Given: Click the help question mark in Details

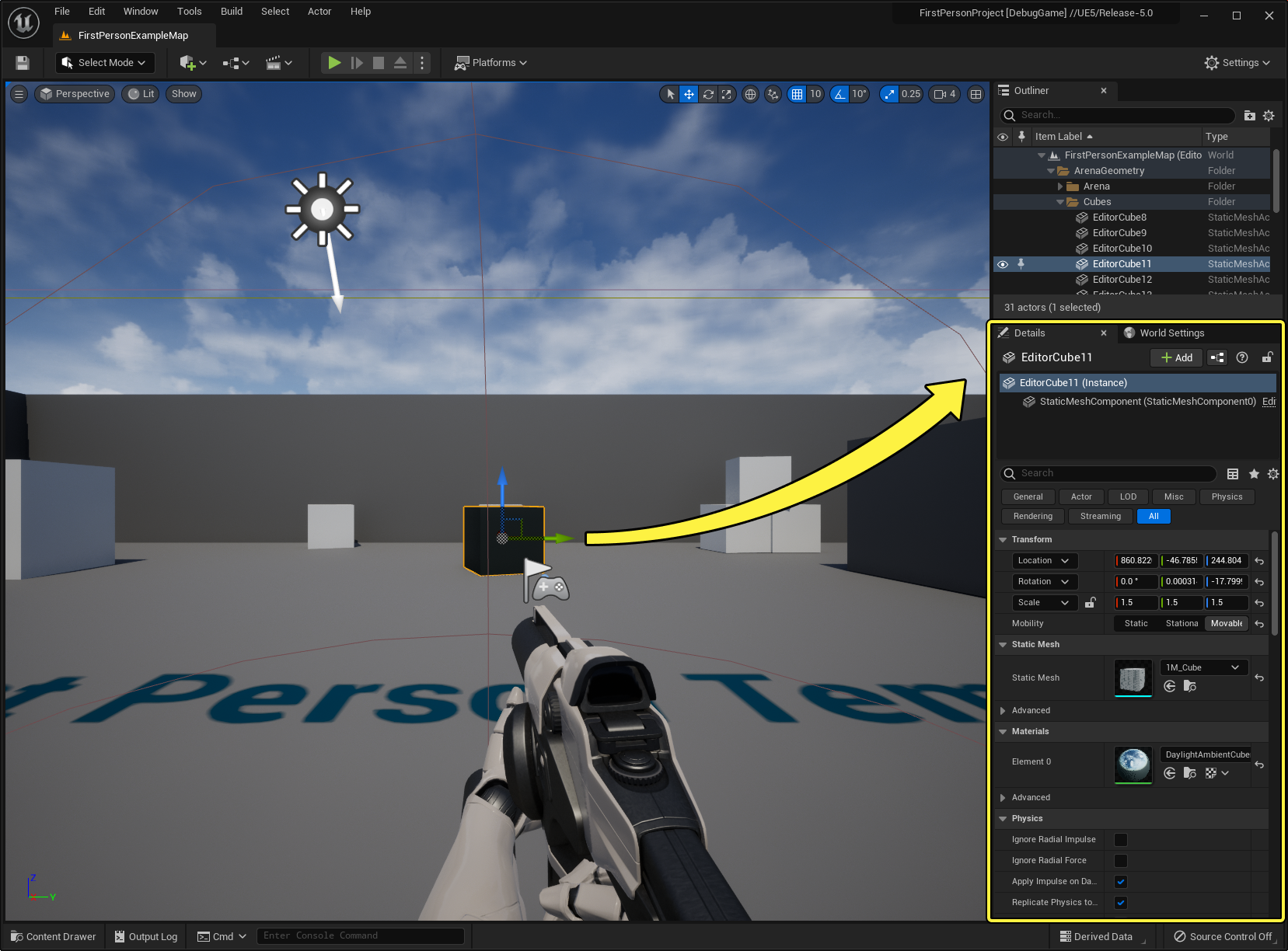Looking at the screenshot, I should tap(1242, 357).
